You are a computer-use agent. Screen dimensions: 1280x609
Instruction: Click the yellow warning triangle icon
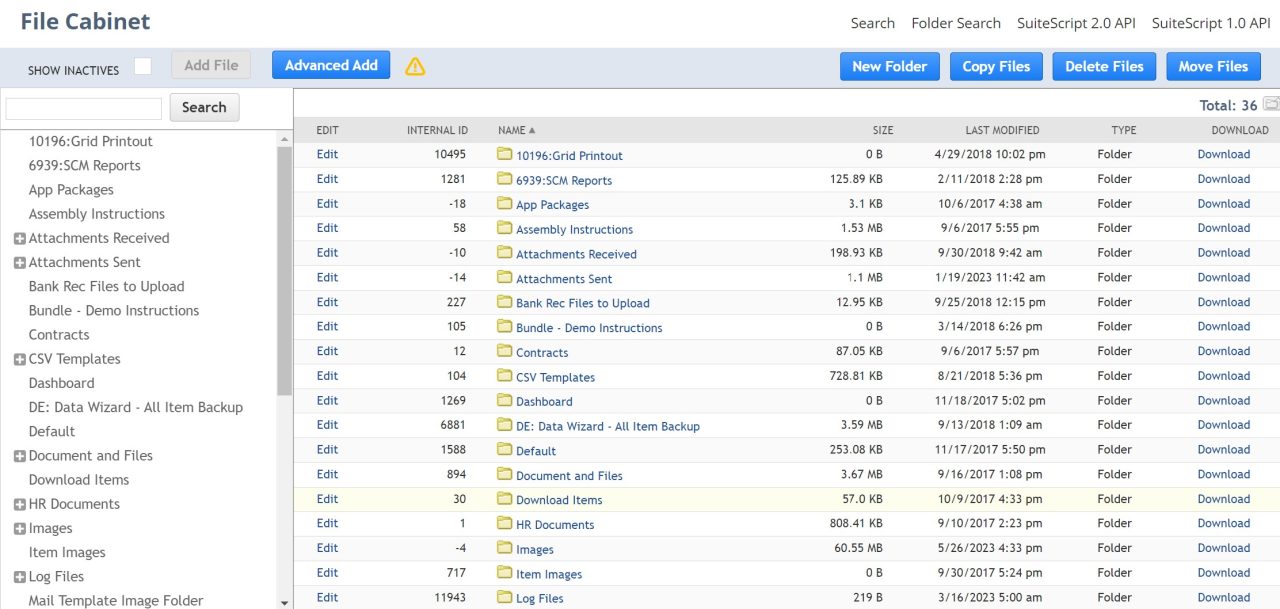click(415, 66)
